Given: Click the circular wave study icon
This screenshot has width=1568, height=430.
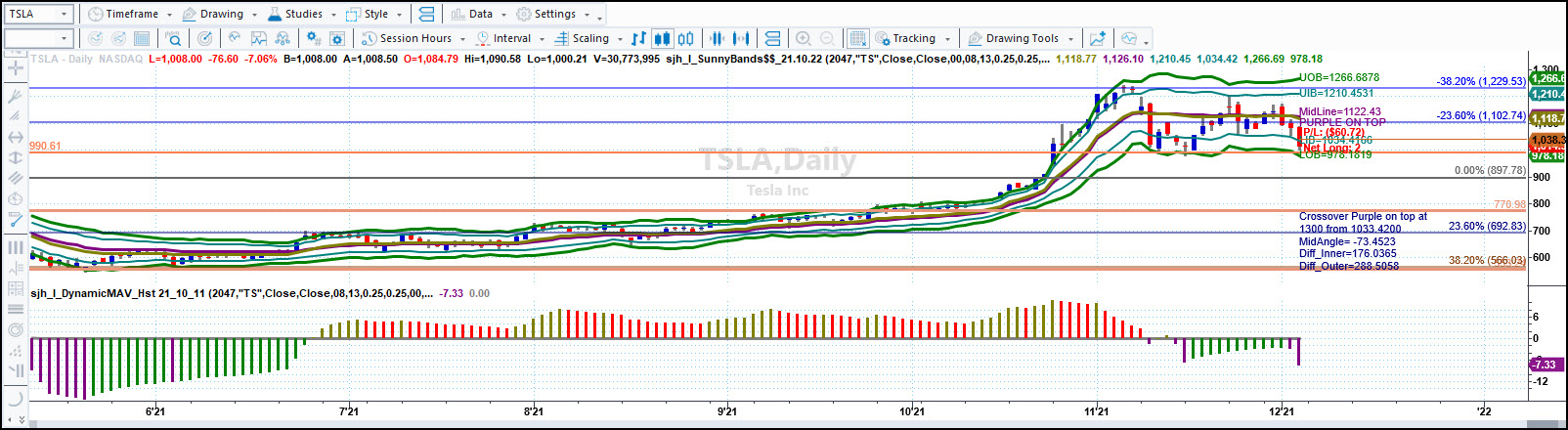Looking at the screenshot, I should [x=235, y=38].
